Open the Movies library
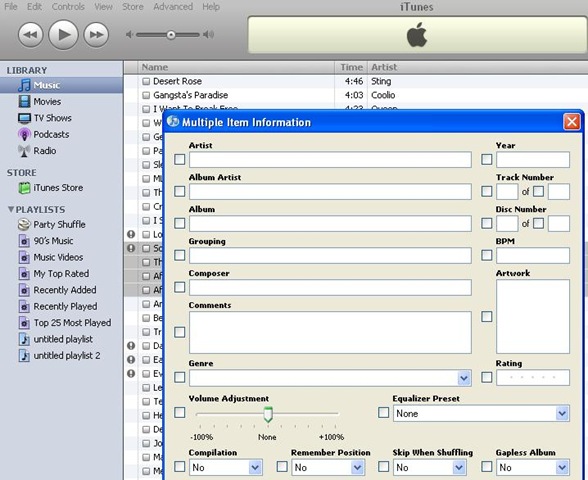The height and width of the screenshot is (480, 588). coord(47,102)
